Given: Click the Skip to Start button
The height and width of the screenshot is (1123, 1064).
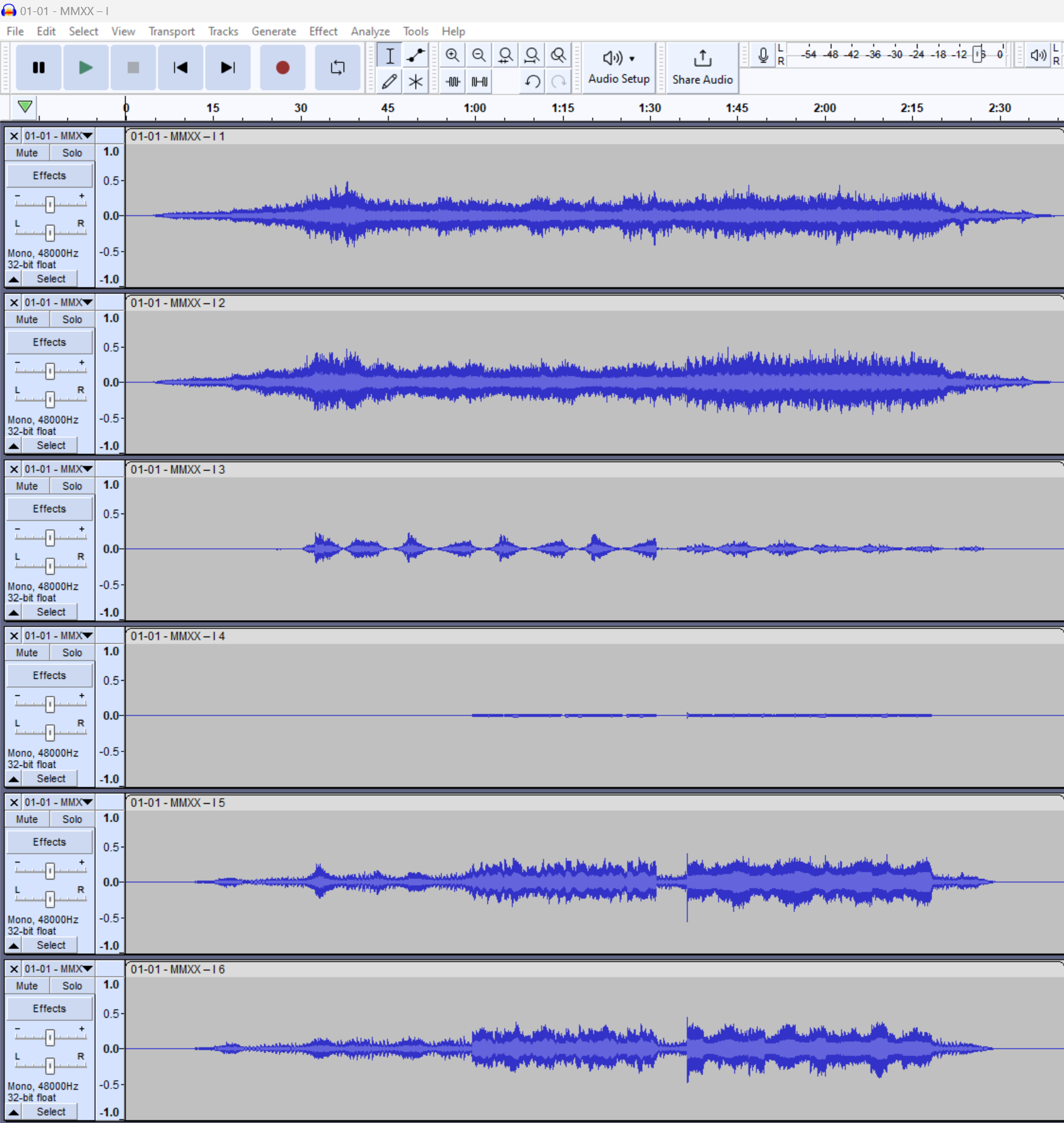Looking at the screenshot, I should pos(180,68).
